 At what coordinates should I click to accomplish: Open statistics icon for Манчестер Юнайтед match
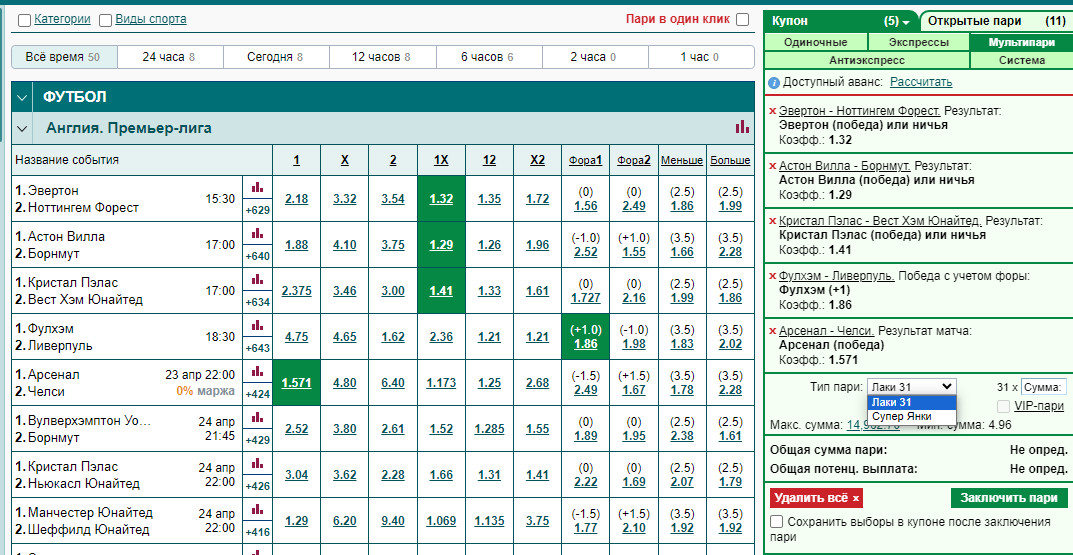click(x=257, y=510)
